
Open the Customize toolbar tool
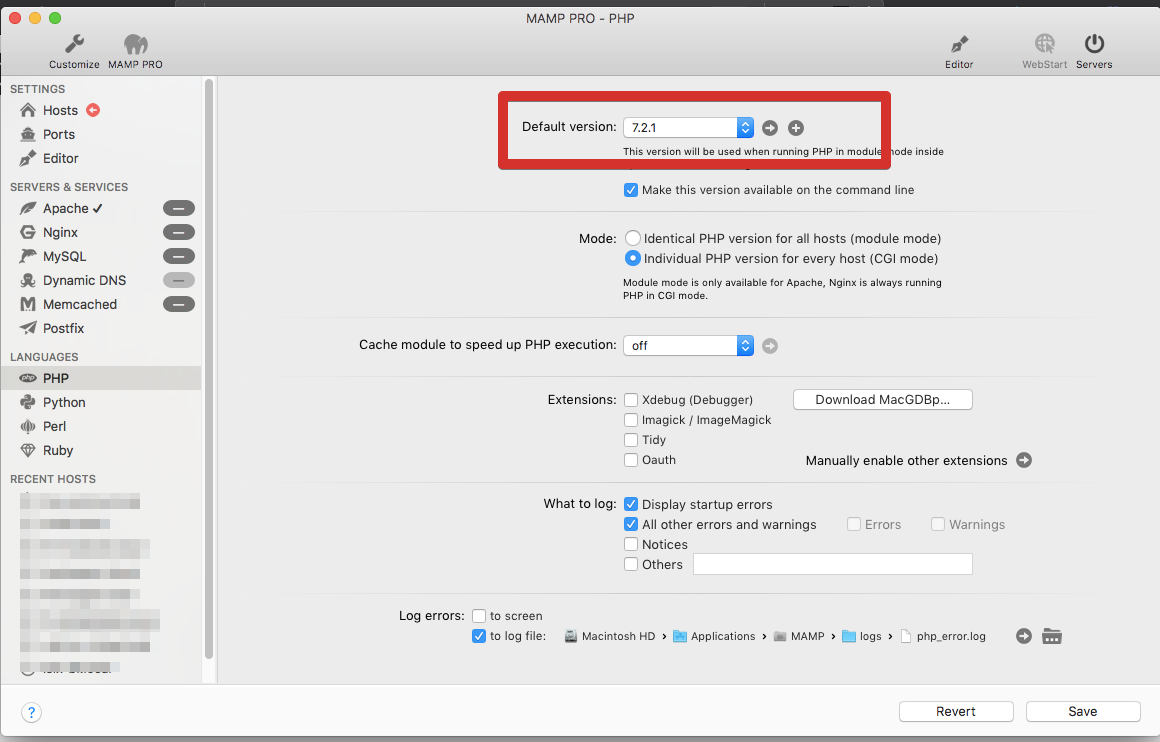pos(74,52)
